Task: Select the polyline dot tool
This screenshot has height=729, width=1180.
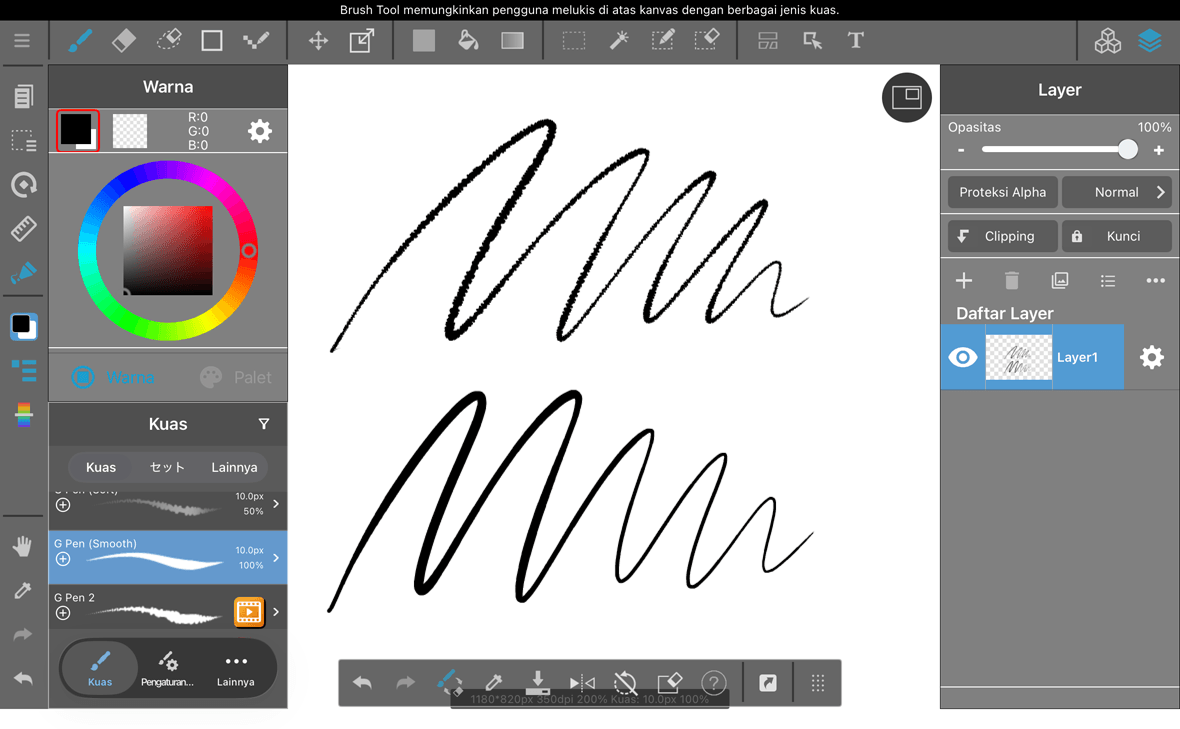Action: pyautogui.click(x=256, y=41)
